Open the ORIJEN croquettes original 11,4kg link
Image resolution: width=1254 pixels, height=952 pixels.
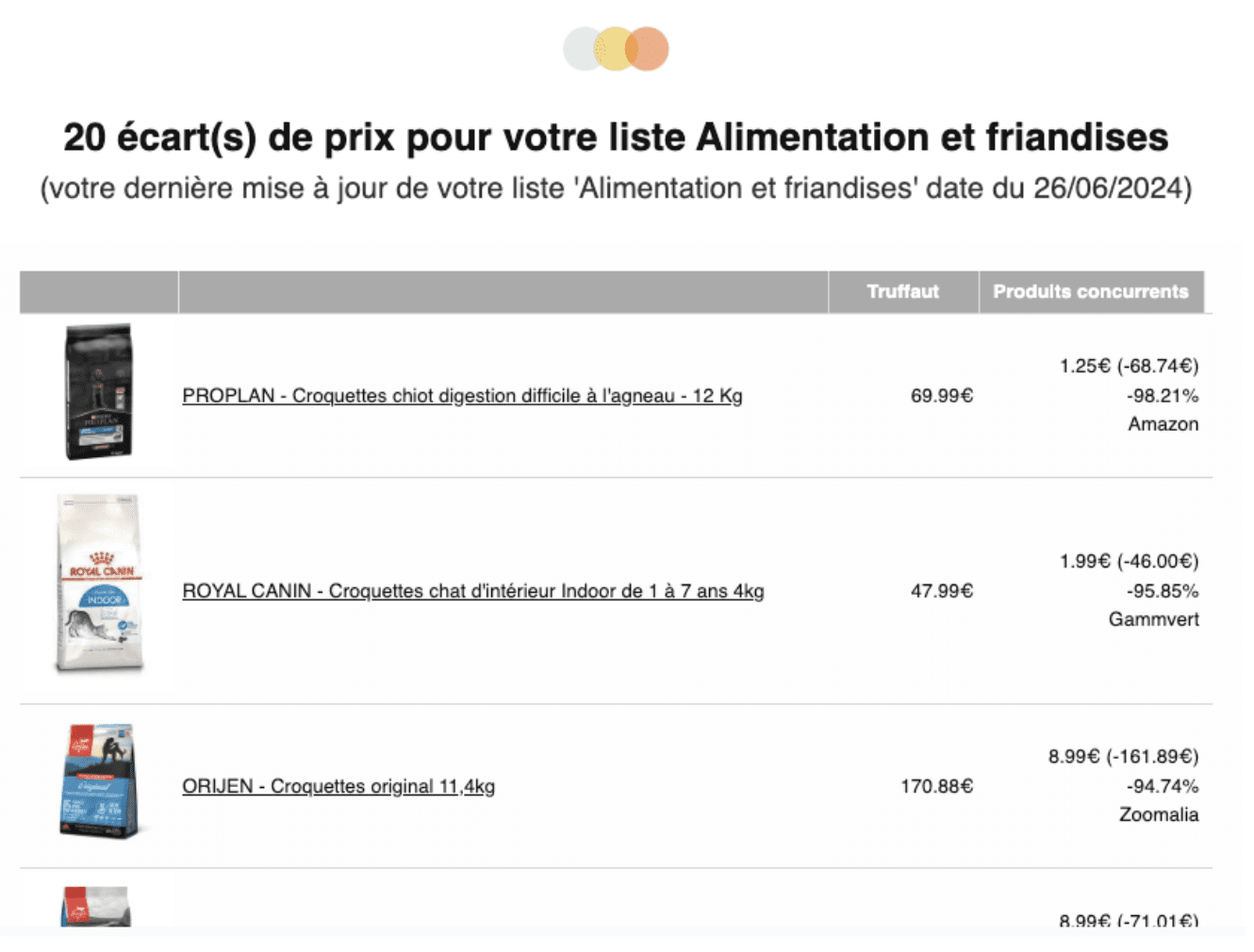tap(338, 785)
